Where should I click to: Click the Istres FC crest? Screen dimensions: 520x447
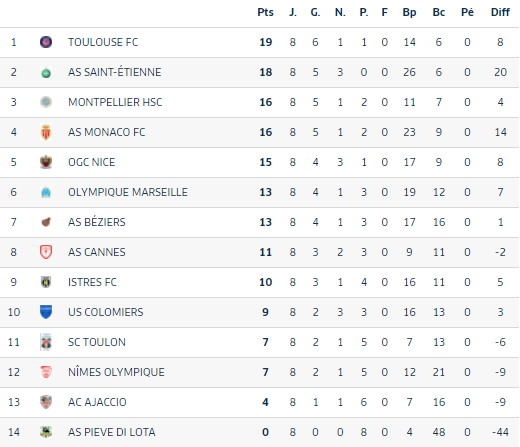46,282
